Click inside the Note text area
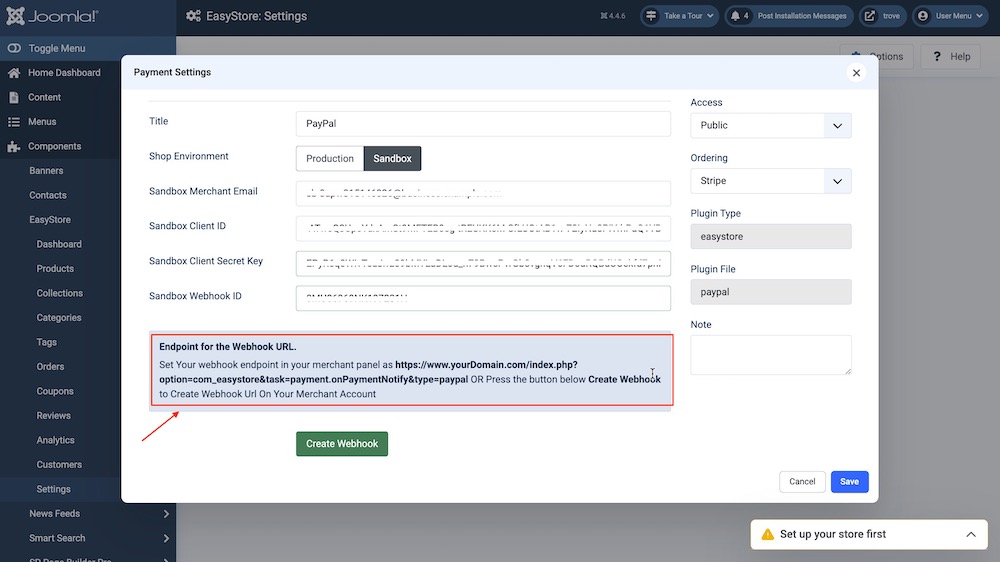 (770, 354)
